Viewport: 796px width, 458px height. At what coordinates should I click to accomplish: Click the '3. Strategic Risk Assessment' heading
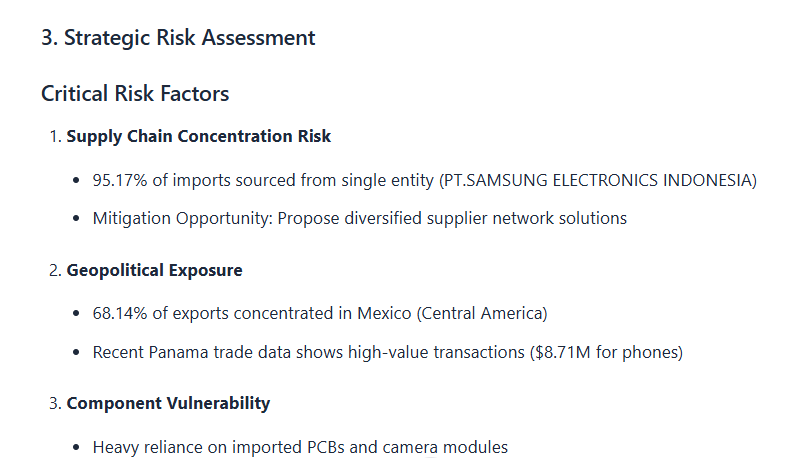click(178, 38)
